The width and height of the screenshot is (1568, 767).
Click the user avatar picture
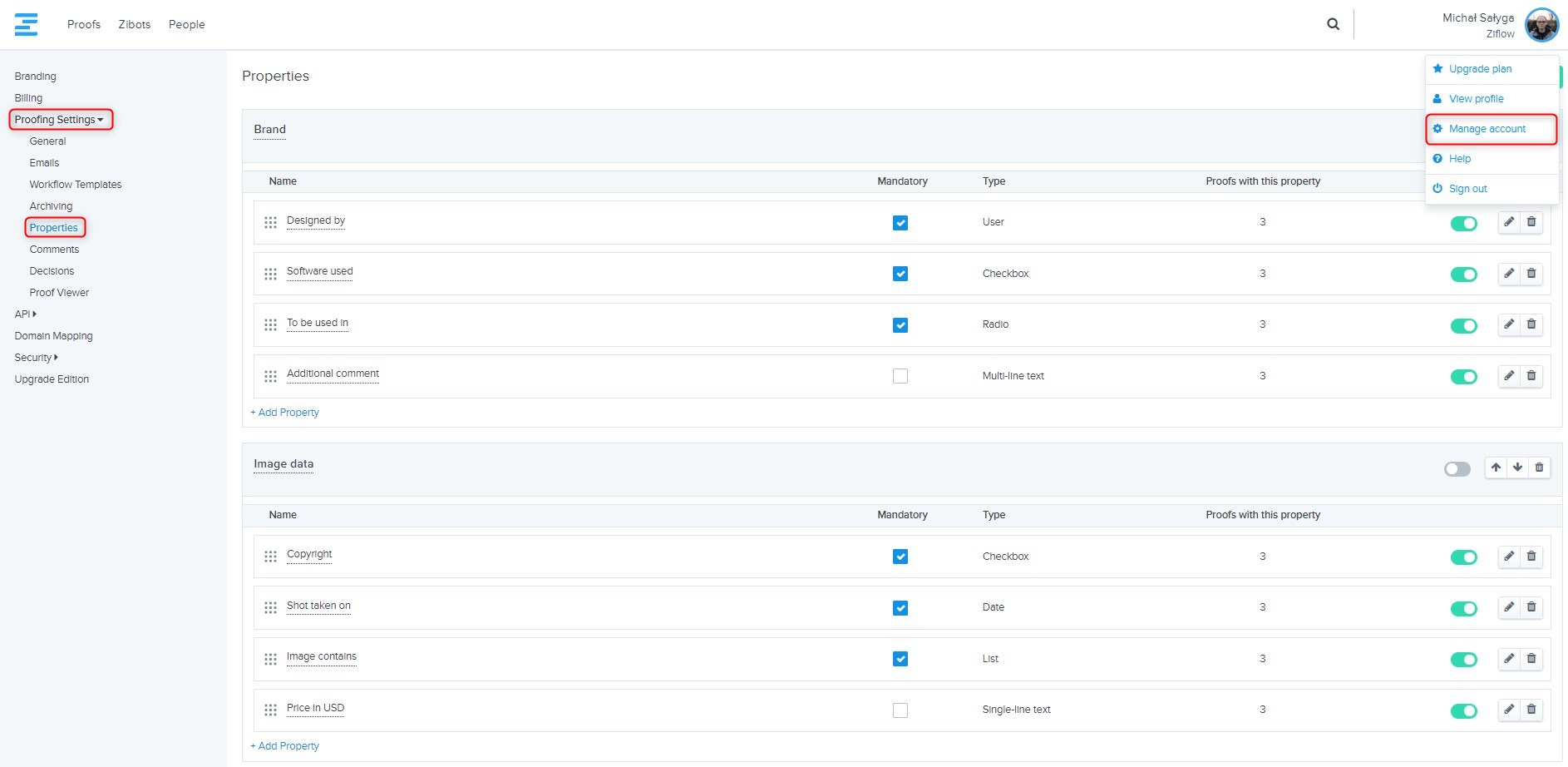pos(1541,25)
